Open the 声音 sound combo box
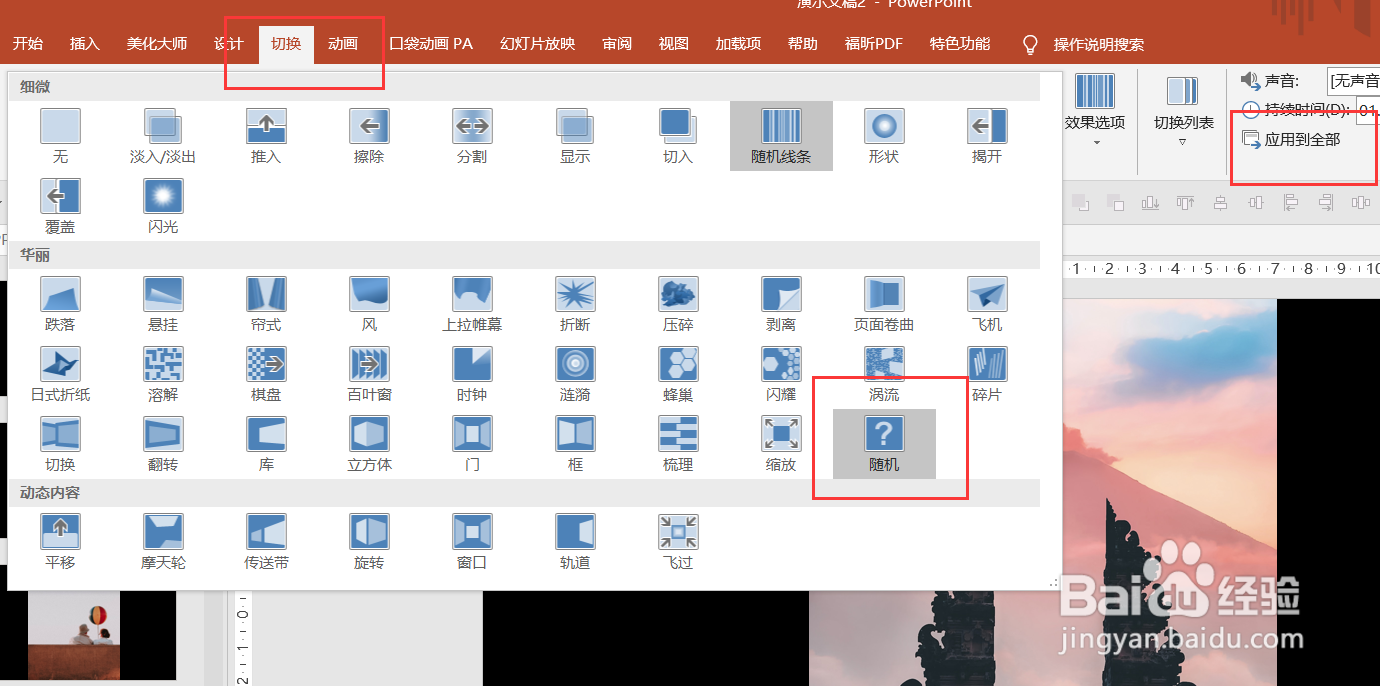Image resolution: width=1380 pixels, height=686 pixels. pyautogui.click(x=1353, y=81)
